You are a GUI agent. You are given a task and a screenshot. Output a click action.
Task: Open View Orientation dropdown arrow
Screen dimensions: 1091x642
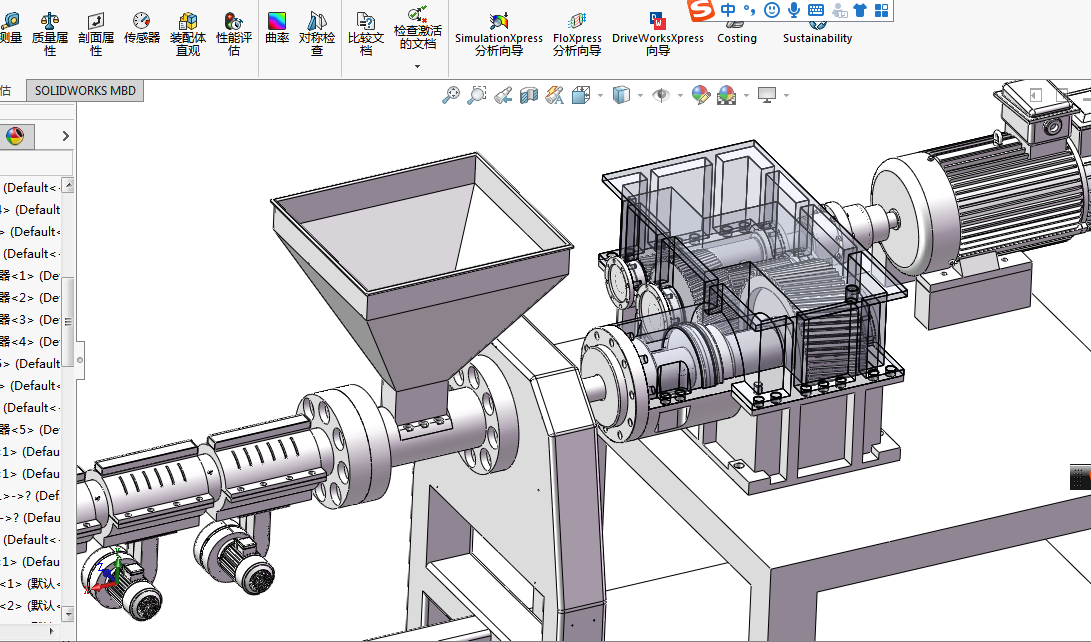point(600,95)
